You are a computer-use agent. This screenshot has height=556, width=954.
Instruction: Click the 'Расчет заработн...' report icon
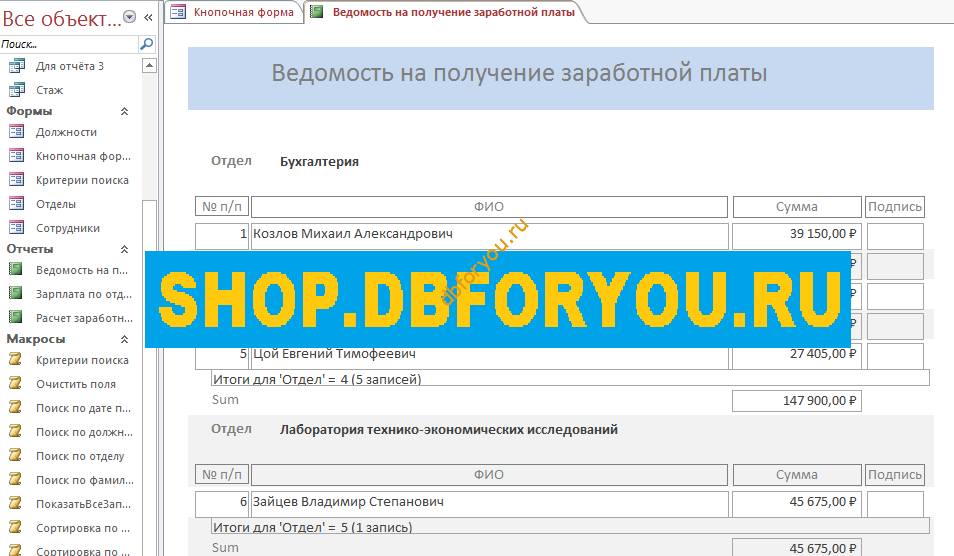tap(16, 318)
